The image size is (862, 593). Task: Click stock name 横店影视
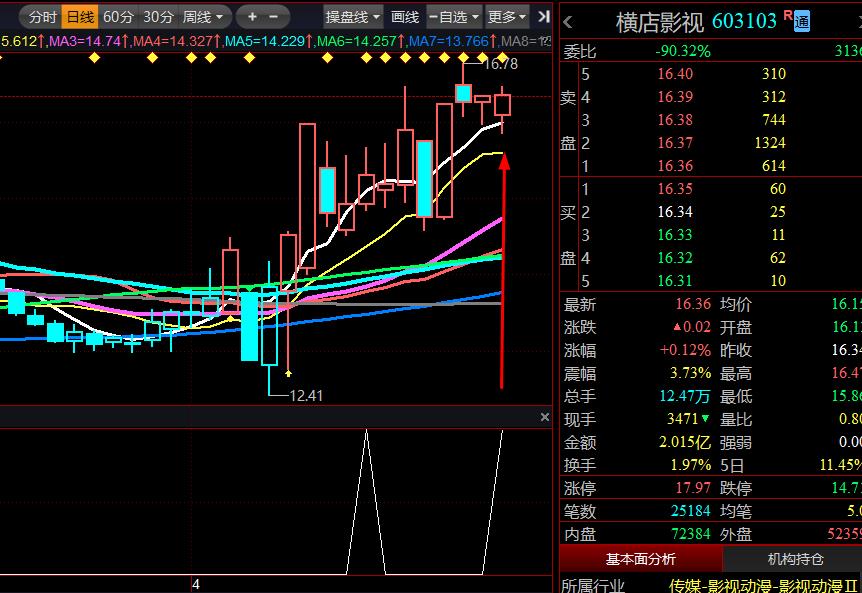pos(659,22)
